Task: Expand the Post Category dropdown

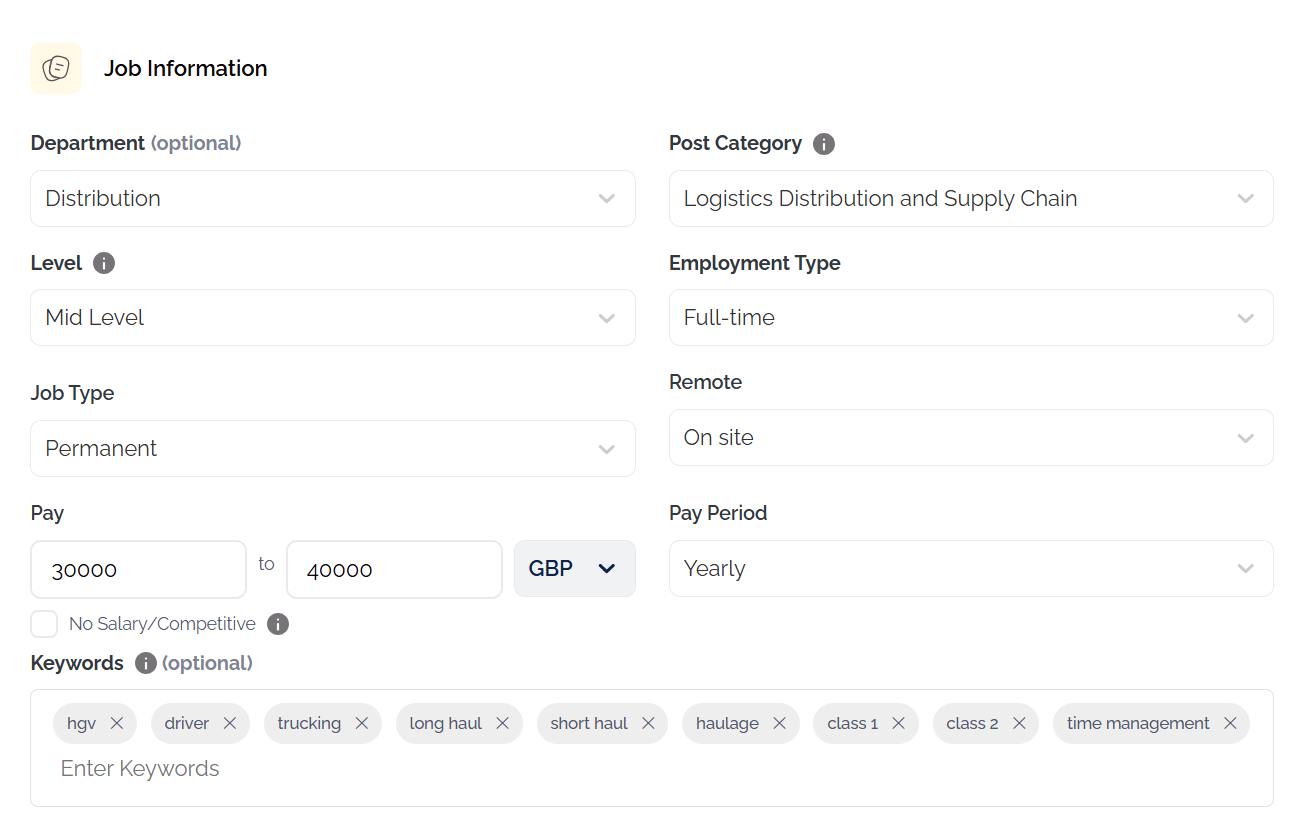Action: click(970, 198)
